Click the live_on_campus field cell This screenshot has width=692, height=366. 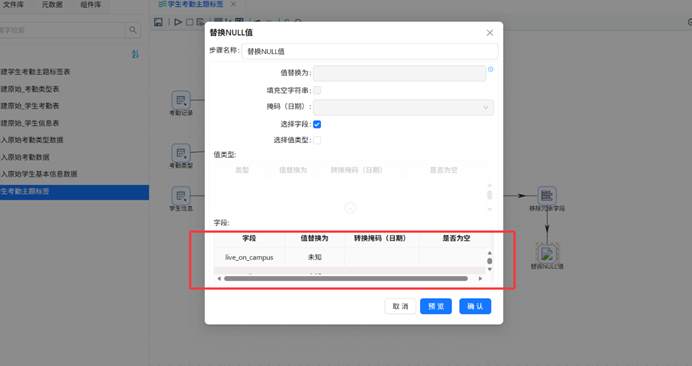[x=249, y=257]
